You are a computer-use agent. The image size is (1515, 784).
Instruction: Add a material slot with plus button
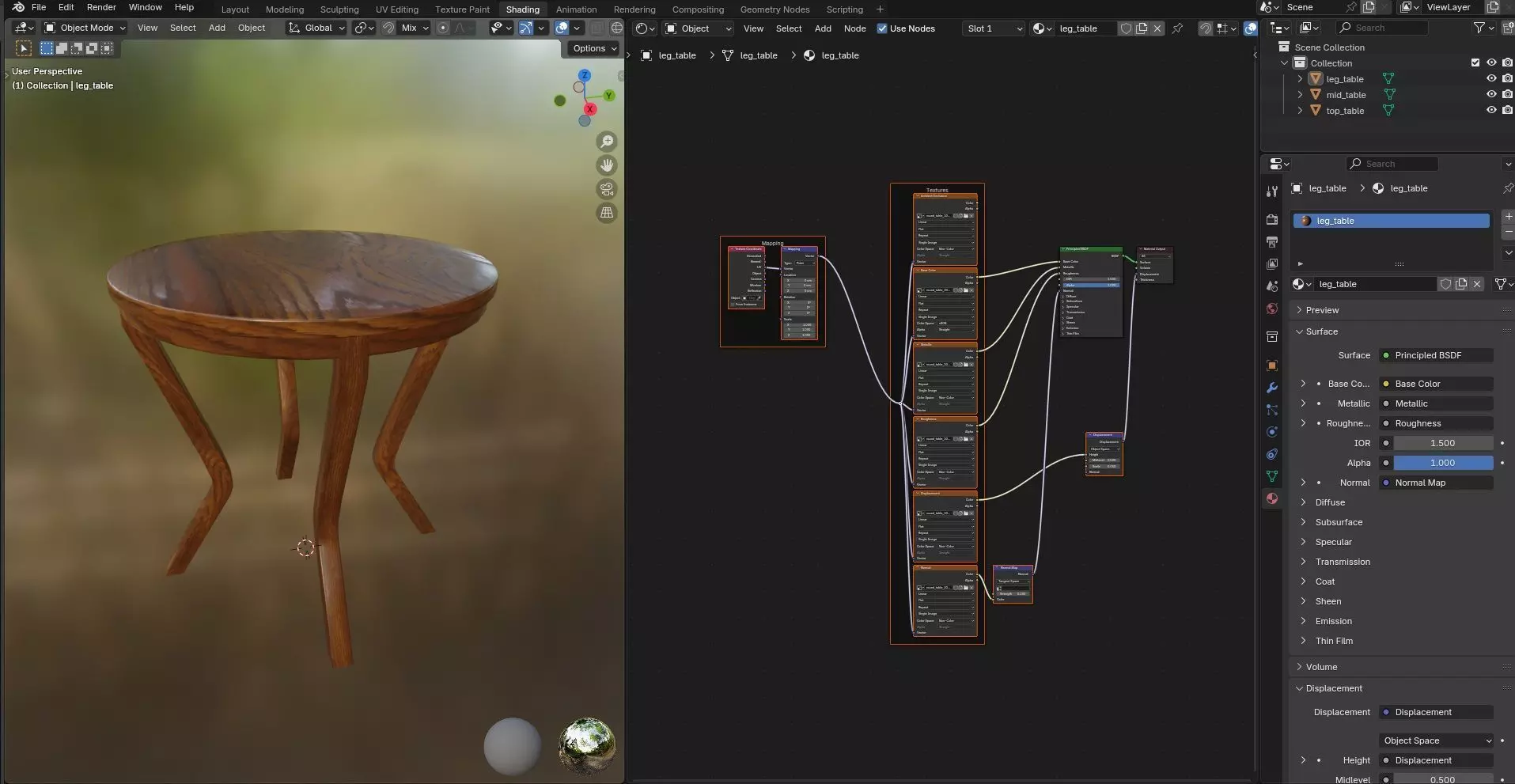1508,216
